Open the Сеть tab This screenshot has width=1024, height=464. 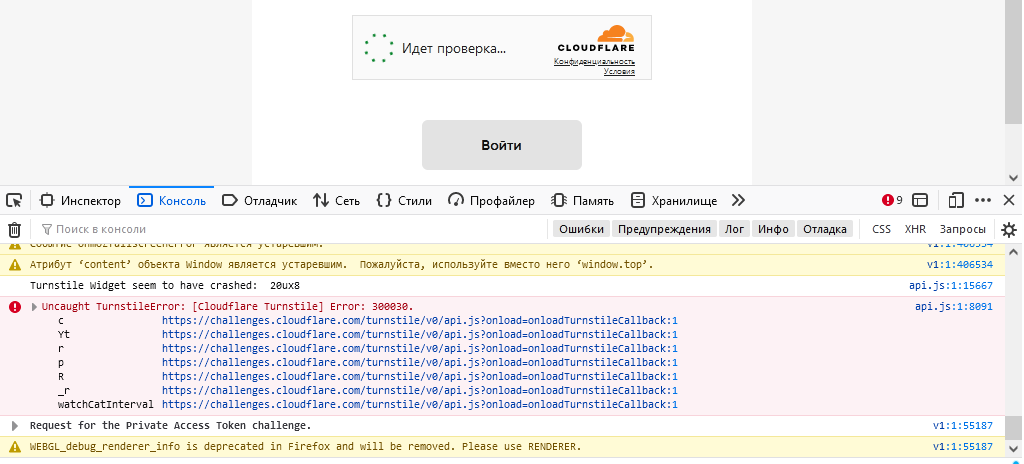337,200
